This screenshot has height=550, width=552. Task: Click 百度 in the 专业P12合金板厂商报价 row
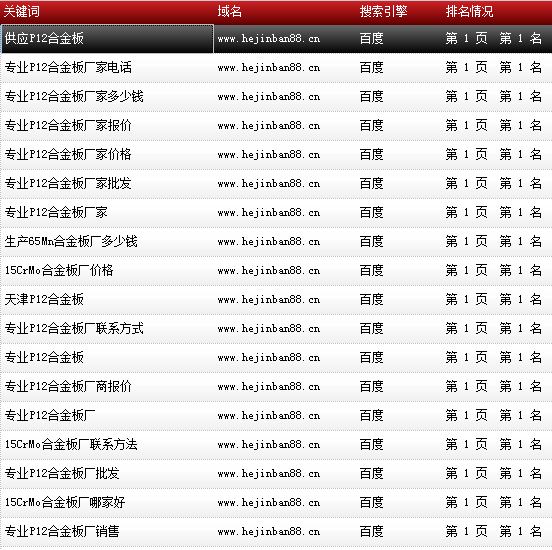371,386
